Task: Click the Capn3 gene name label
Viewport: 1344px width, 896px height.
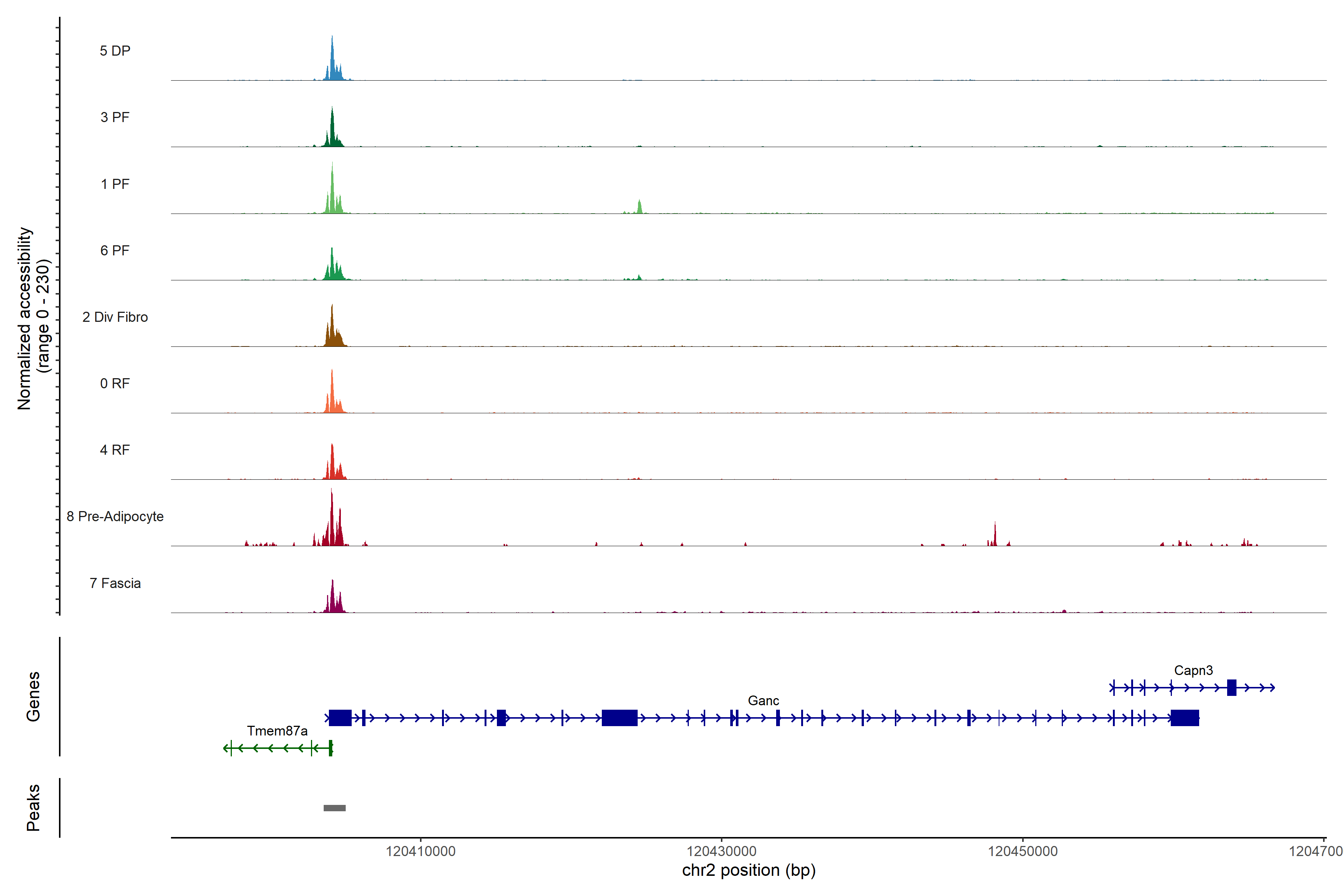Action: click(1193, 670)
